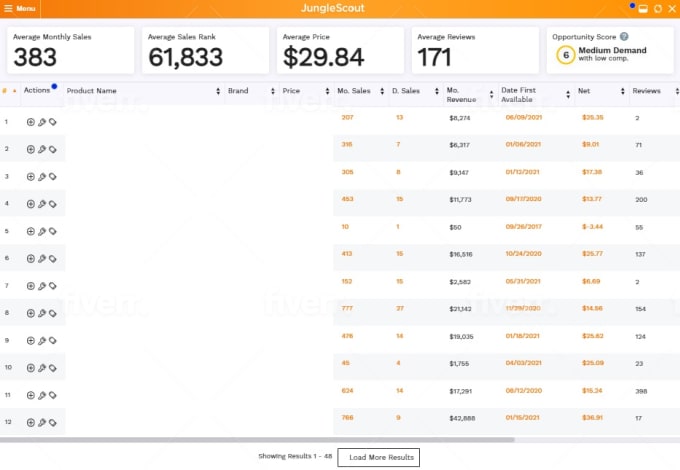Open the Opportunity Score help icon
This screenshot has width=680, height=470.
click(x=624, y=36)
